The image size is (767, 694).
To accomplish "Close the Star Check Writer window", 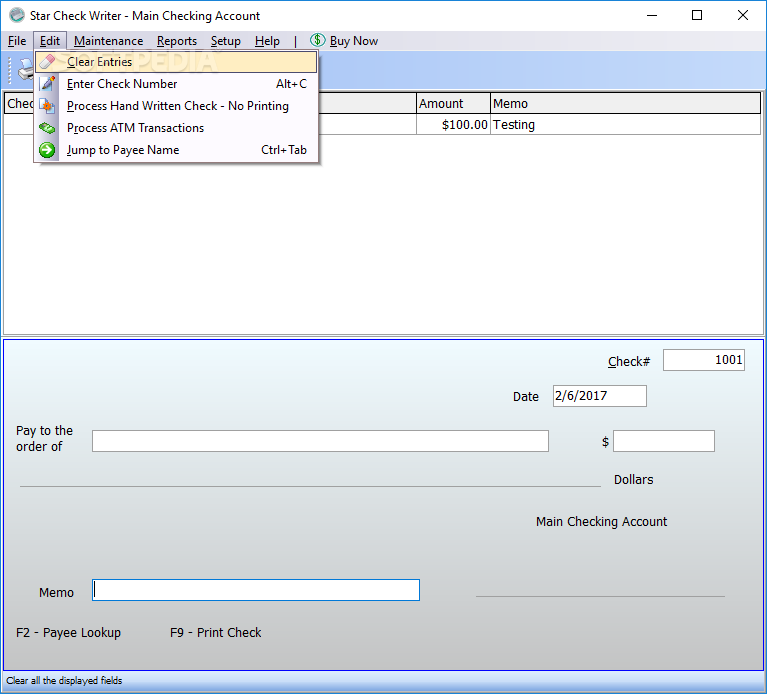I will 743,15.
